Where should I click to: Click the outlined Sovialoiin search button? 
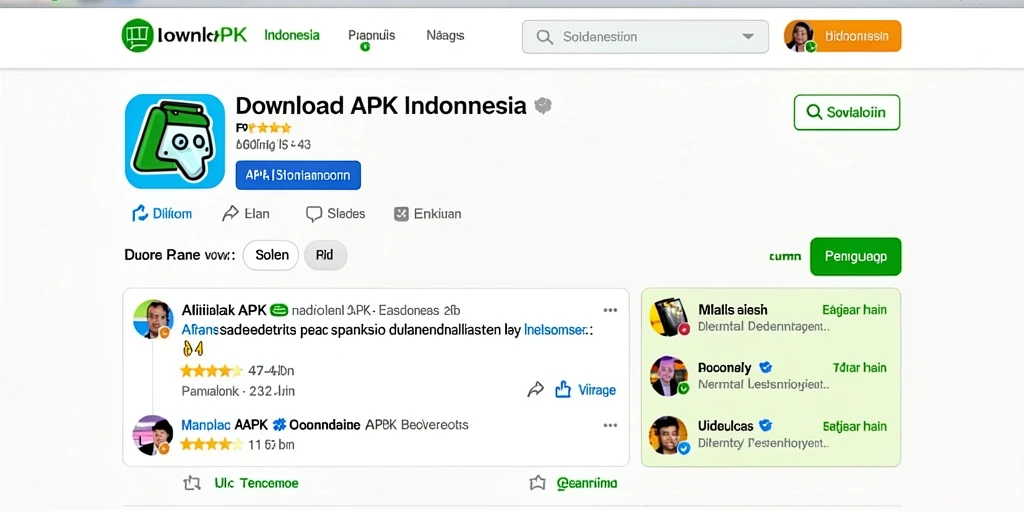(x=847, y=112)
